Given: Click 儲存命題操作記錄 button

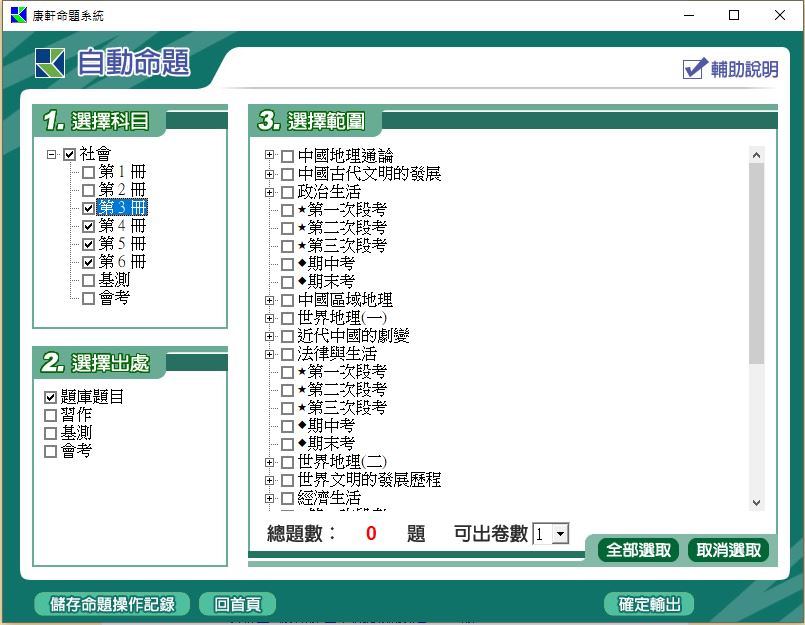Looking at the screenshot, I should pyautogui.click(x=111, y=604).
